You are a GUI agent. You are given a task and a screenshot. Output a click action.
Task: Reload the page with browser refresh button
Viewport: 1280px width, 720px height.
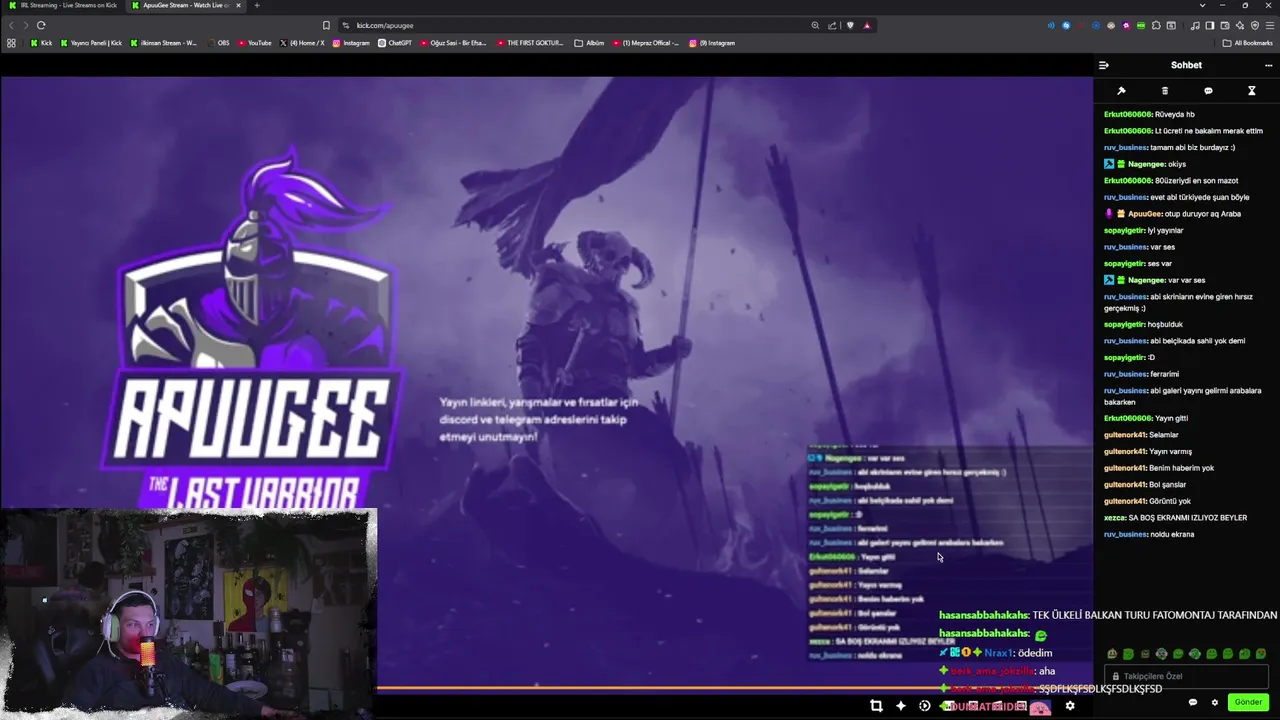pyautogui.click(x=41, y=25)
